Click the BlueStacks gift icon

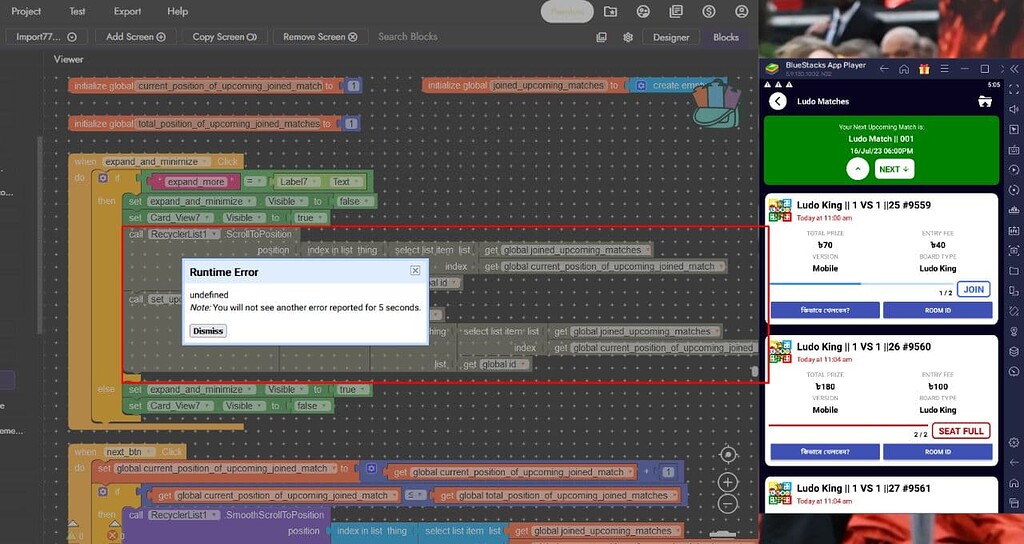[925, 69]
